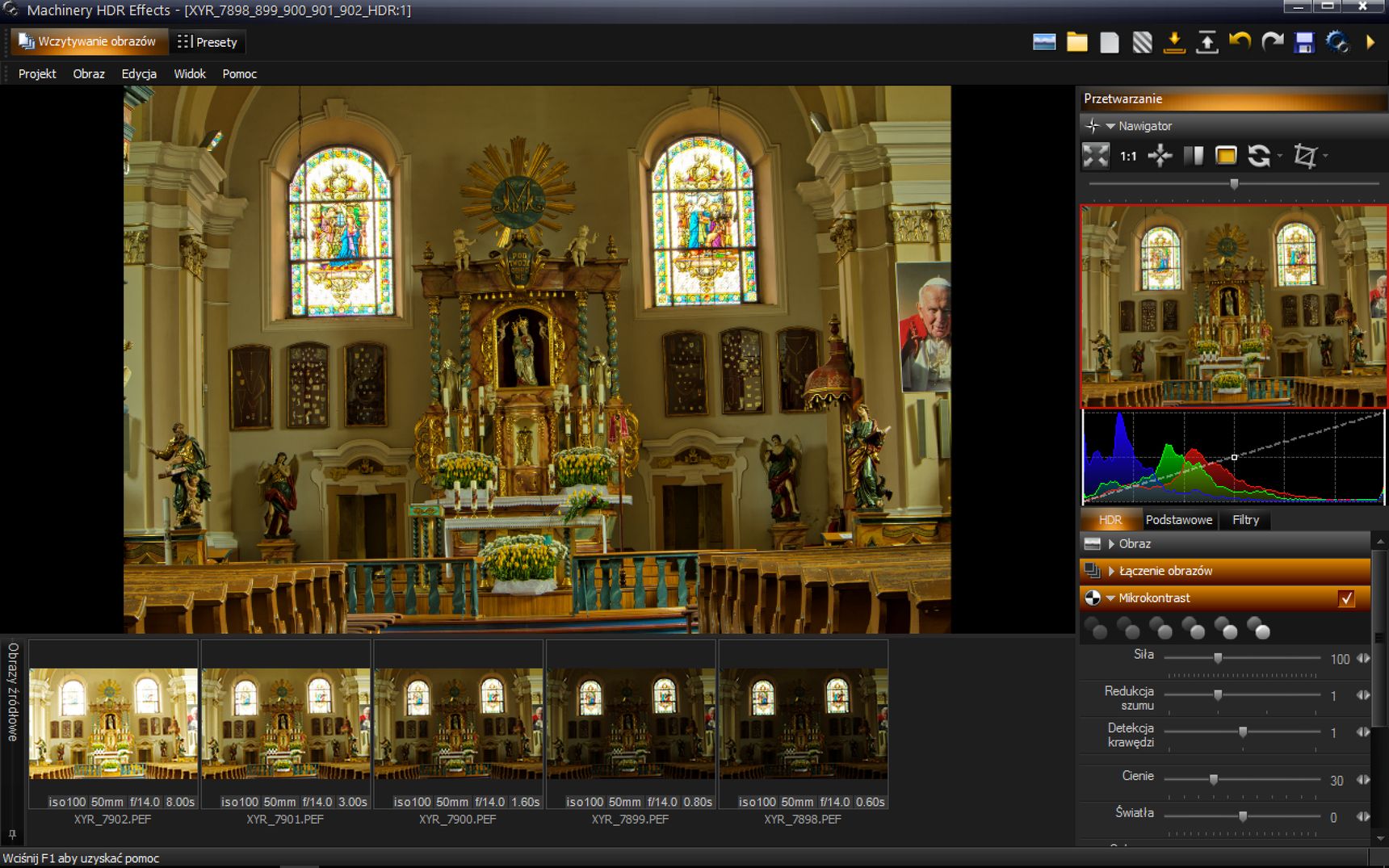The height and width of the screenshot is (868, 1389).
Task: Switch to the HDR tab
Action: (x=1110, y=520)
